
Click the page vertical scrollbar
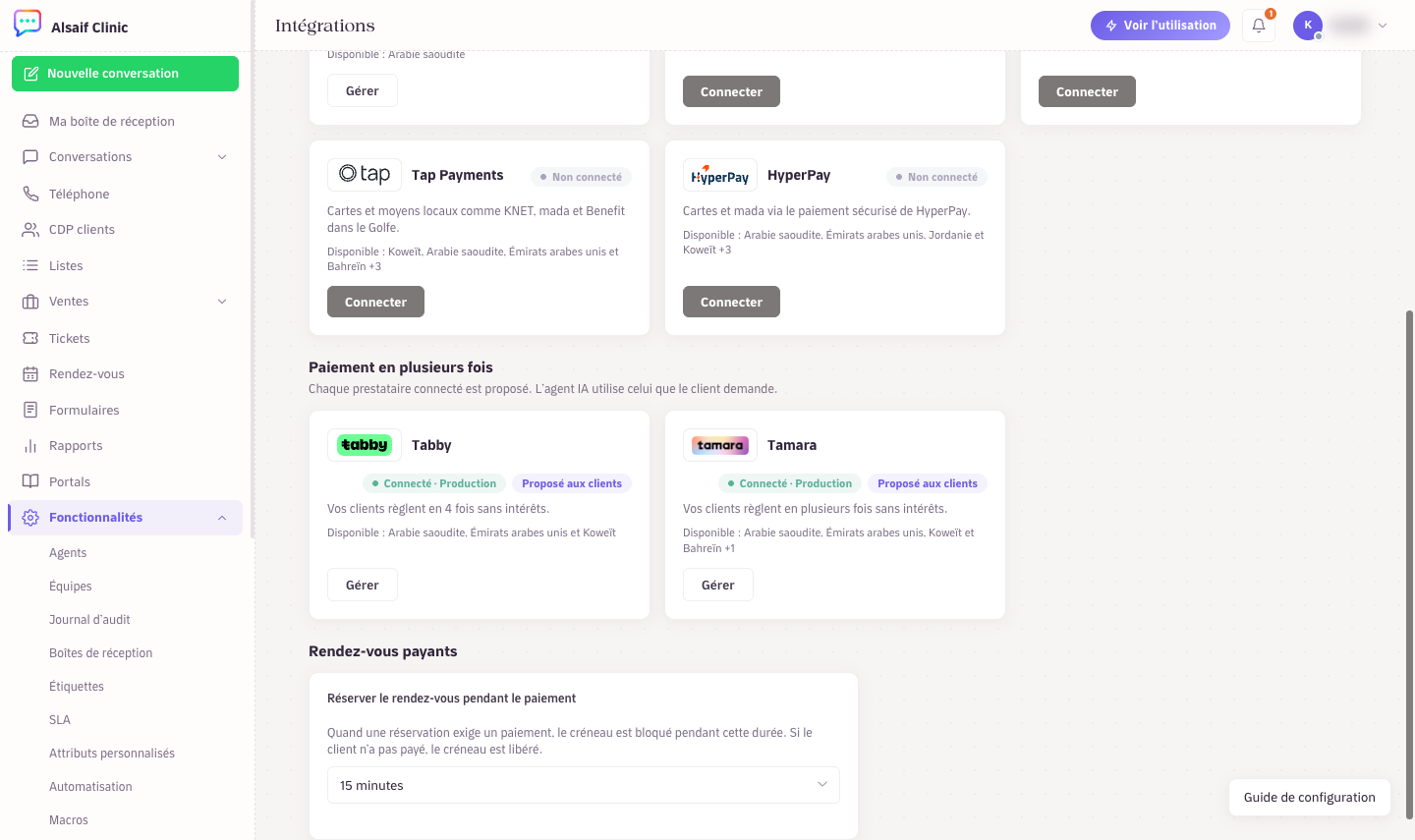(x=1409, y=565)
